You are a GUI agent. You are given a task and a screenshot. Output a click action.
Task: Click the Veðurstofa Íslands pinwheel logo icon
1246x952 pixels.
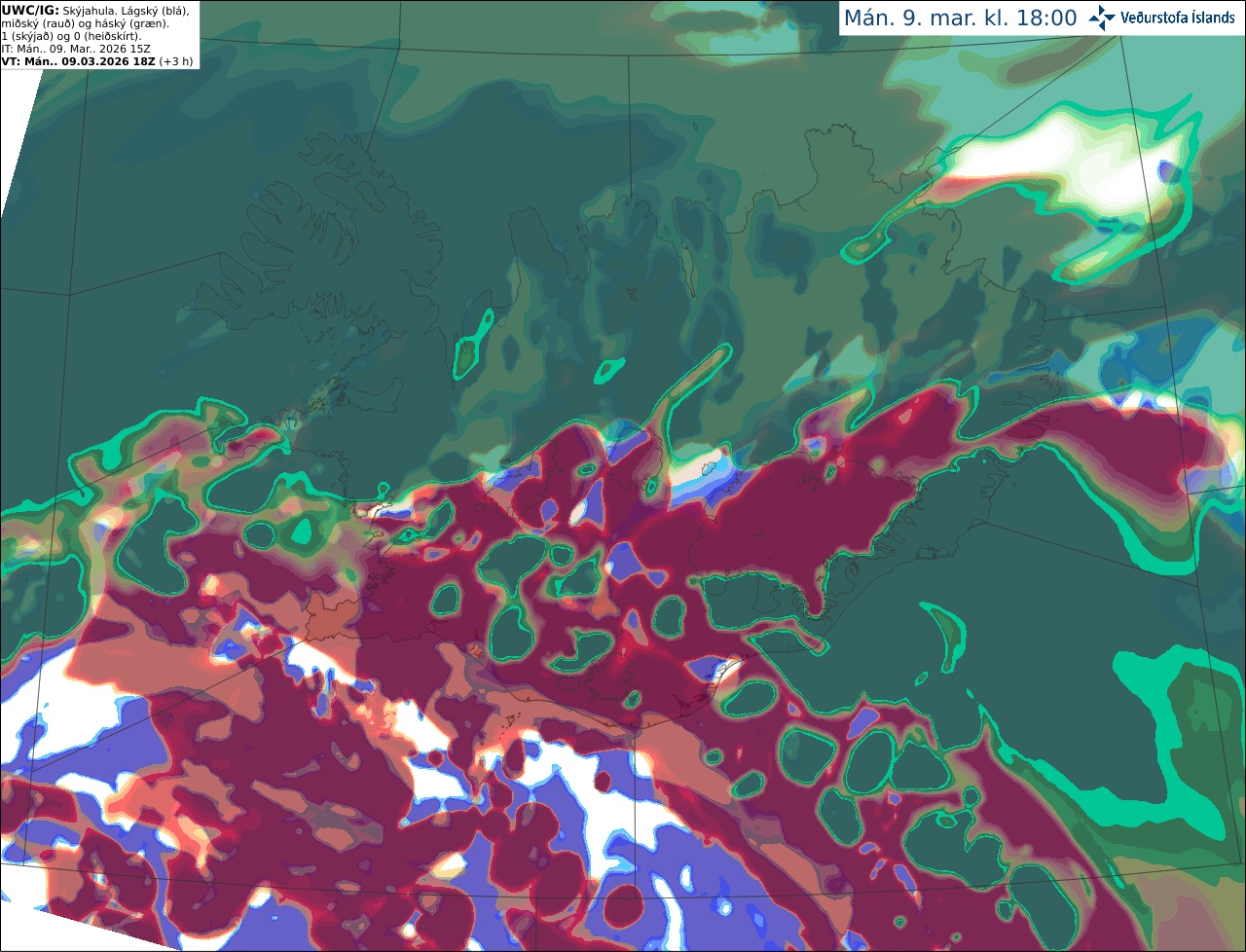click(x=1102, y=18)
